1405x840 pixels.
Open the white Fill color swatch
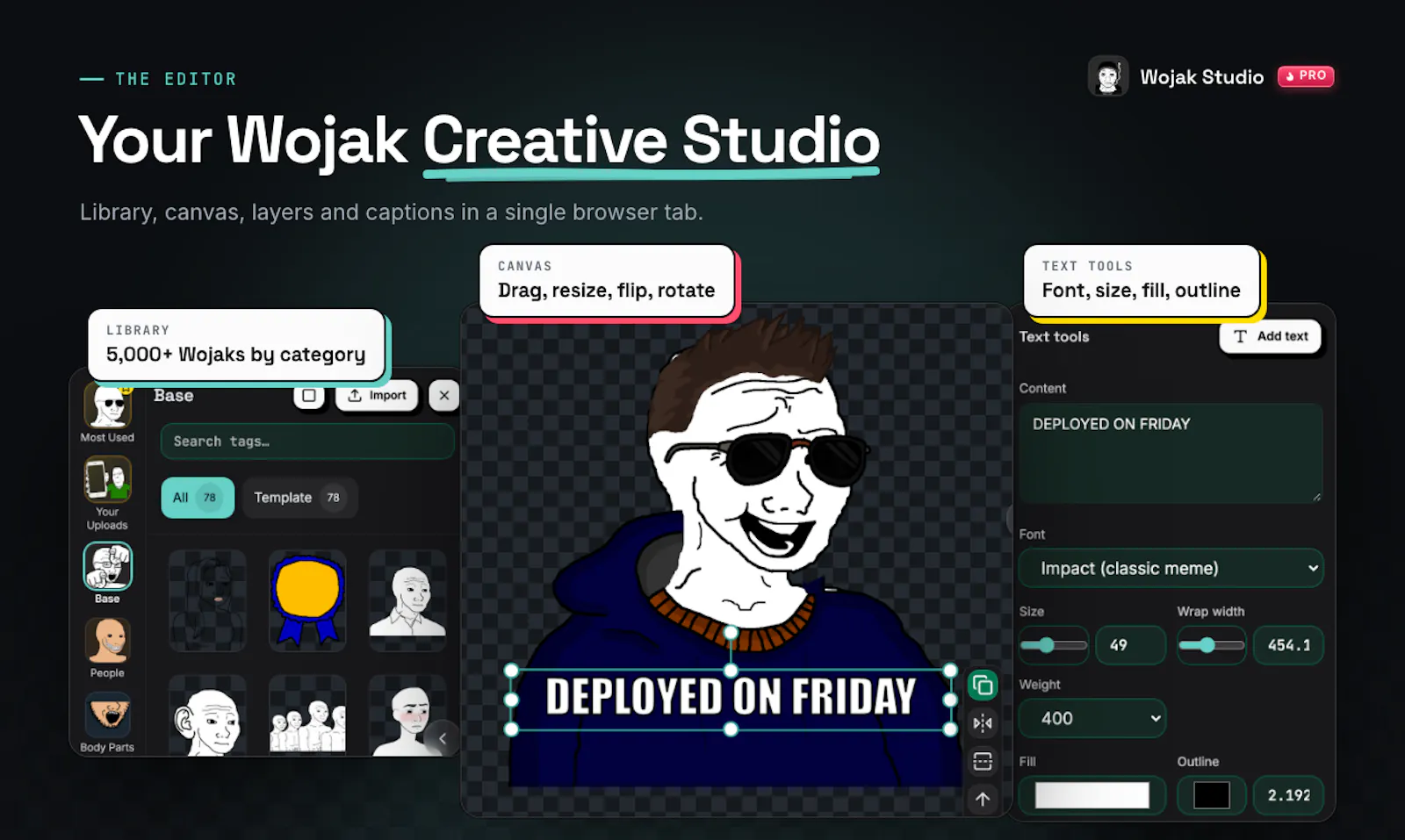1092,795
